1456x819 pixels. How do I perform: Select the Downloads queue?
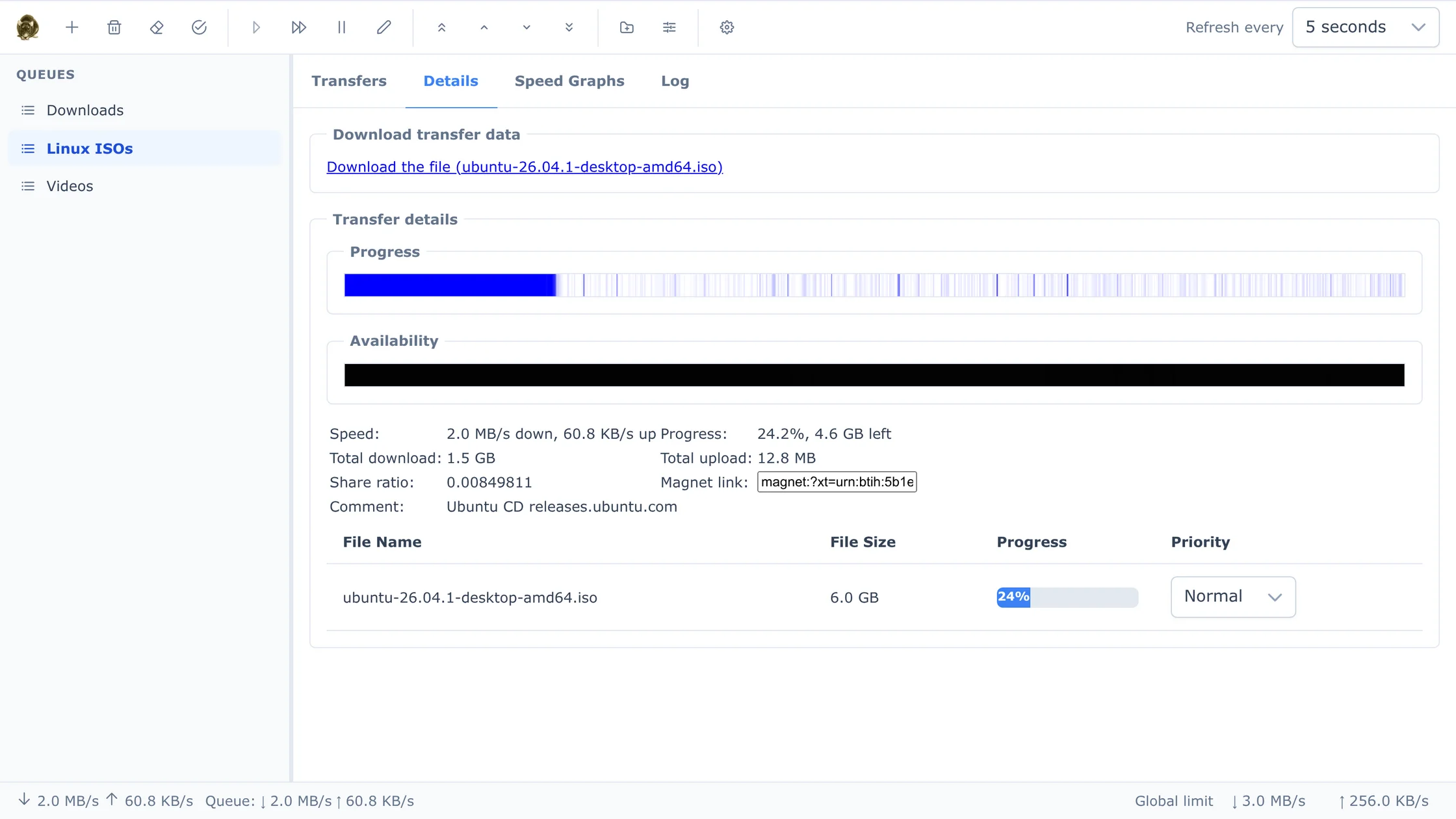[x=144, y=110]
